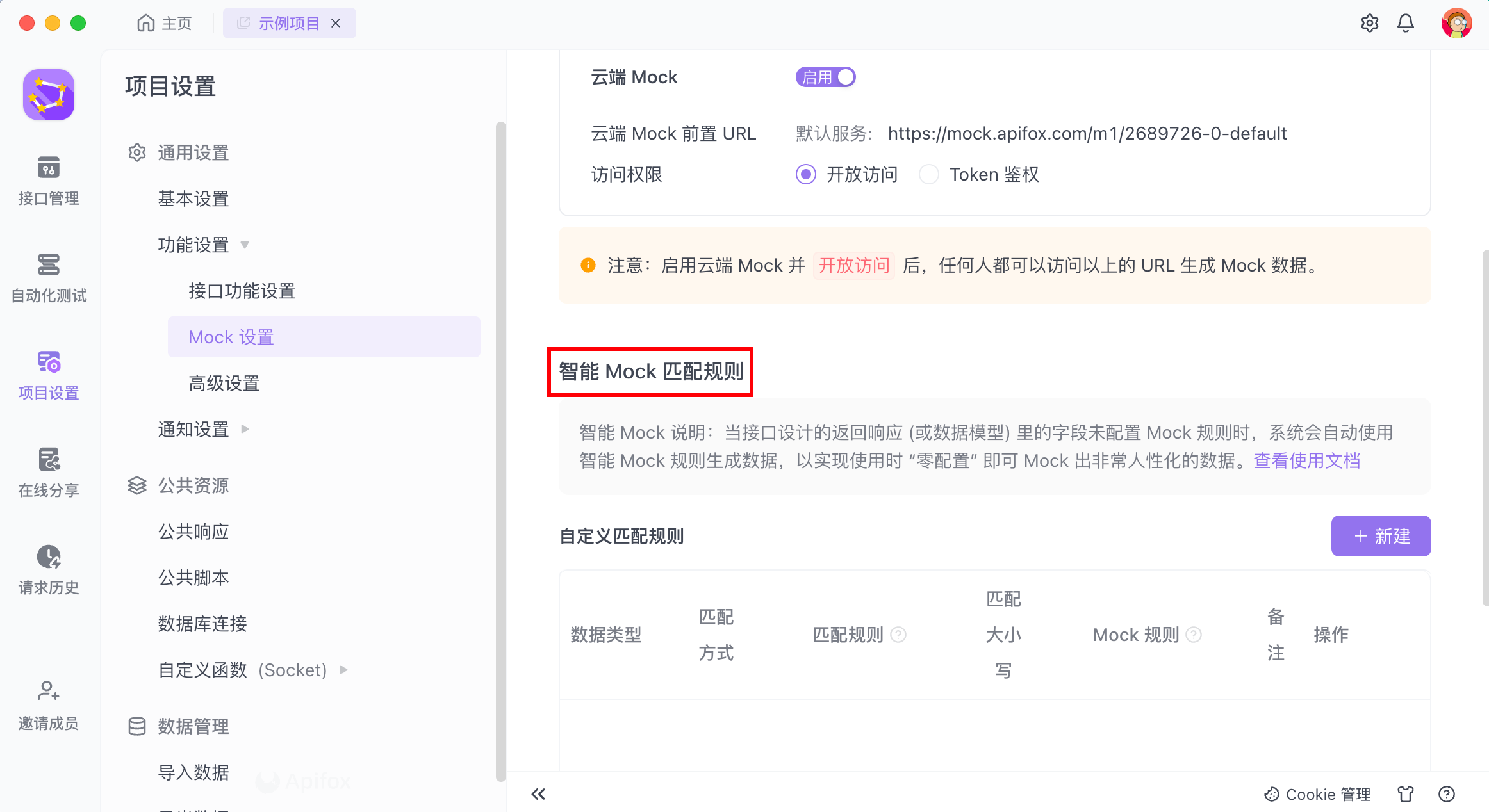1489x812 pixels.
Task: Expand the 通知设置 submenu arrow
Action: pos(245,429)
